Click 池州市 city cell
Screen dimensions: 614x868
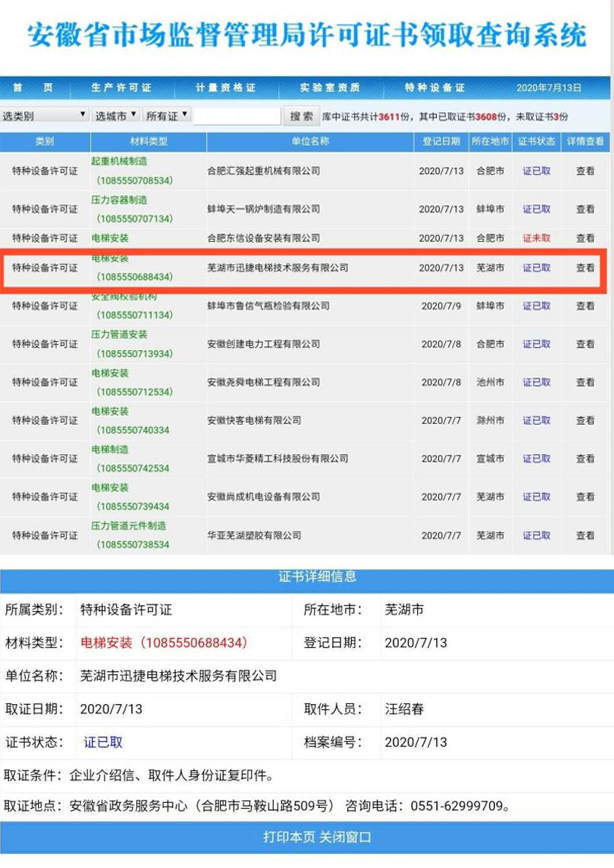pos(491,382)
